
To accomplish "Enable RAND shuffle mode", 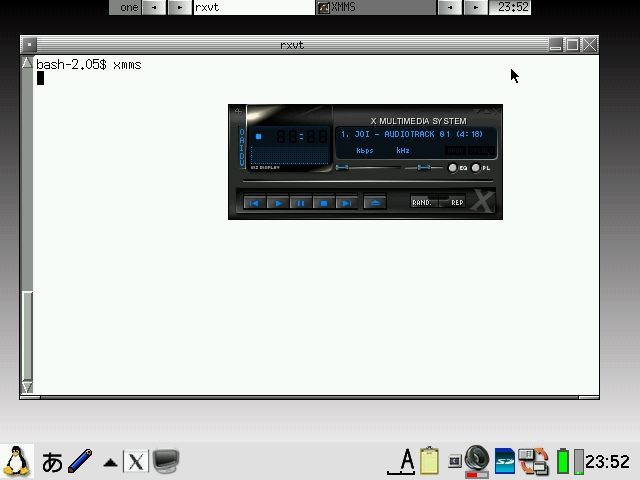I will pyautogui.click(x=423, y=203).
